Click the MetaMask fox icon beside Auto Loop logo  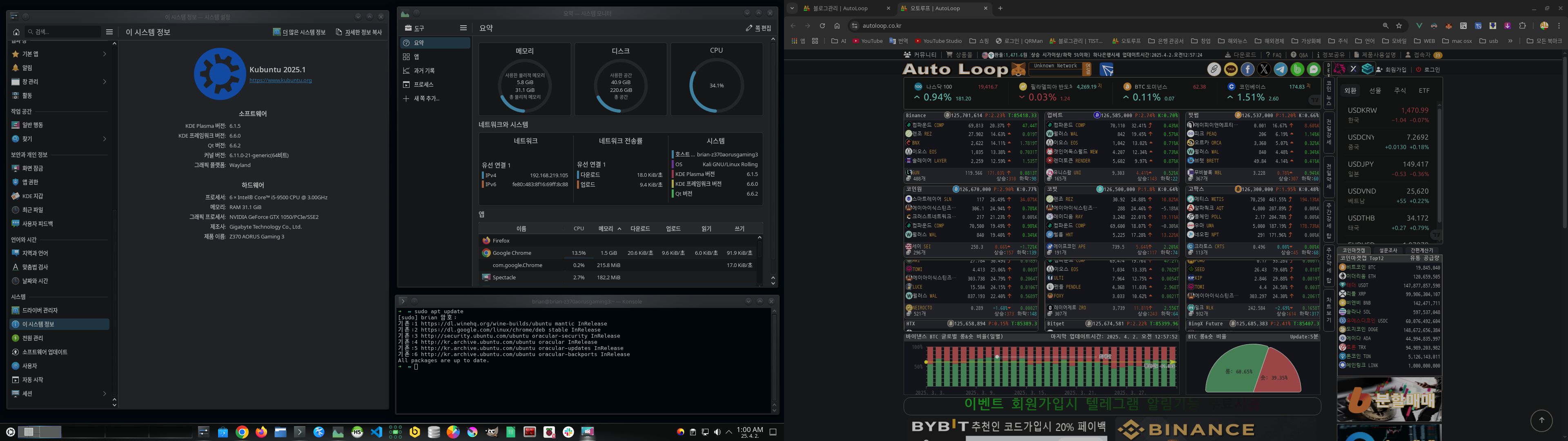tap(1018, 69)
